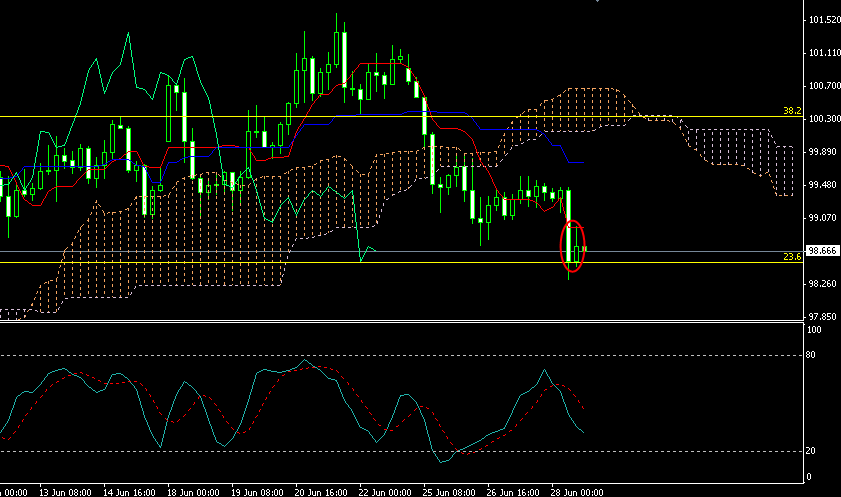Select the 20 Jun 16:00 time label

click(x=320, y=492)
